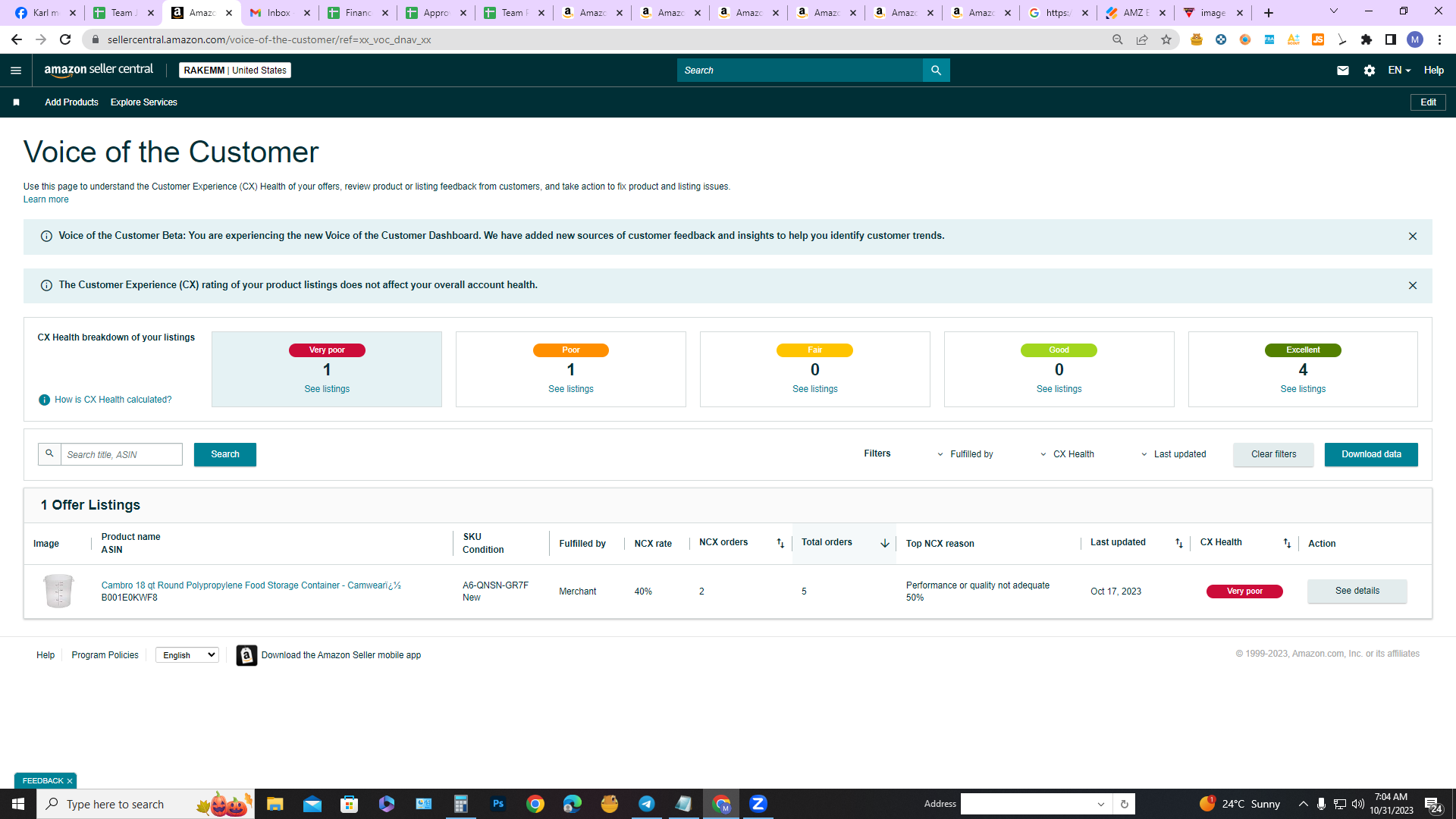Click See details for Cambro container
Screen dimensions: 1456x819
[1357, 591]
